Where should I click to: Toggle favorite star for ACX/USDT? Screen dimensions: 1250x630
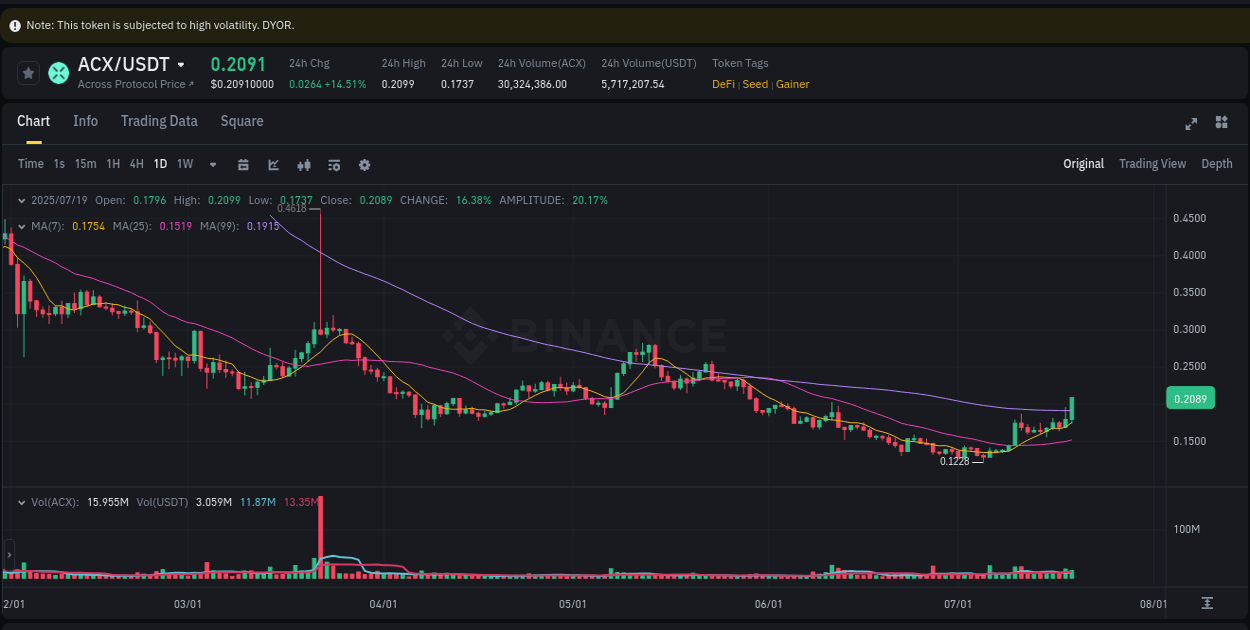click(28, 73)
